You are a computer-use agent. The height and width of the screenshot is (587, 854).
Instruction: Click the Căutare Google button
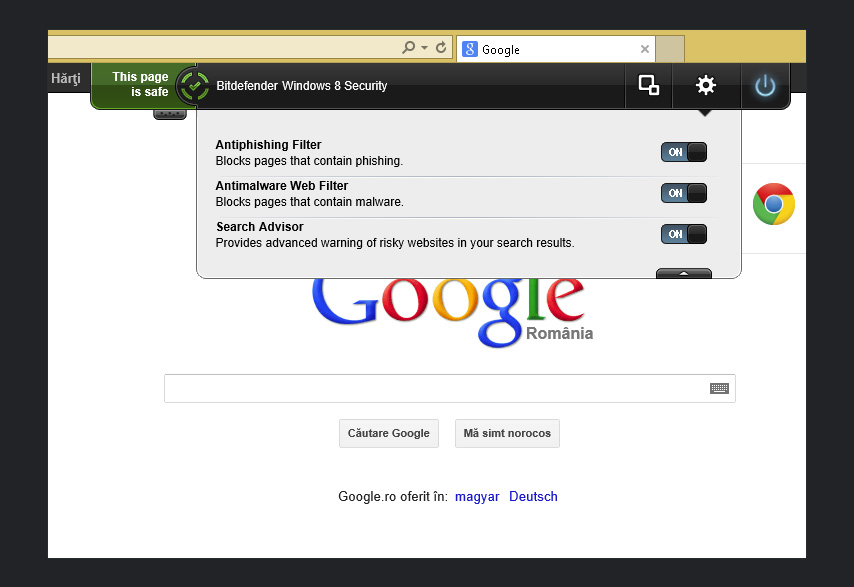click(x=389, y=433)
